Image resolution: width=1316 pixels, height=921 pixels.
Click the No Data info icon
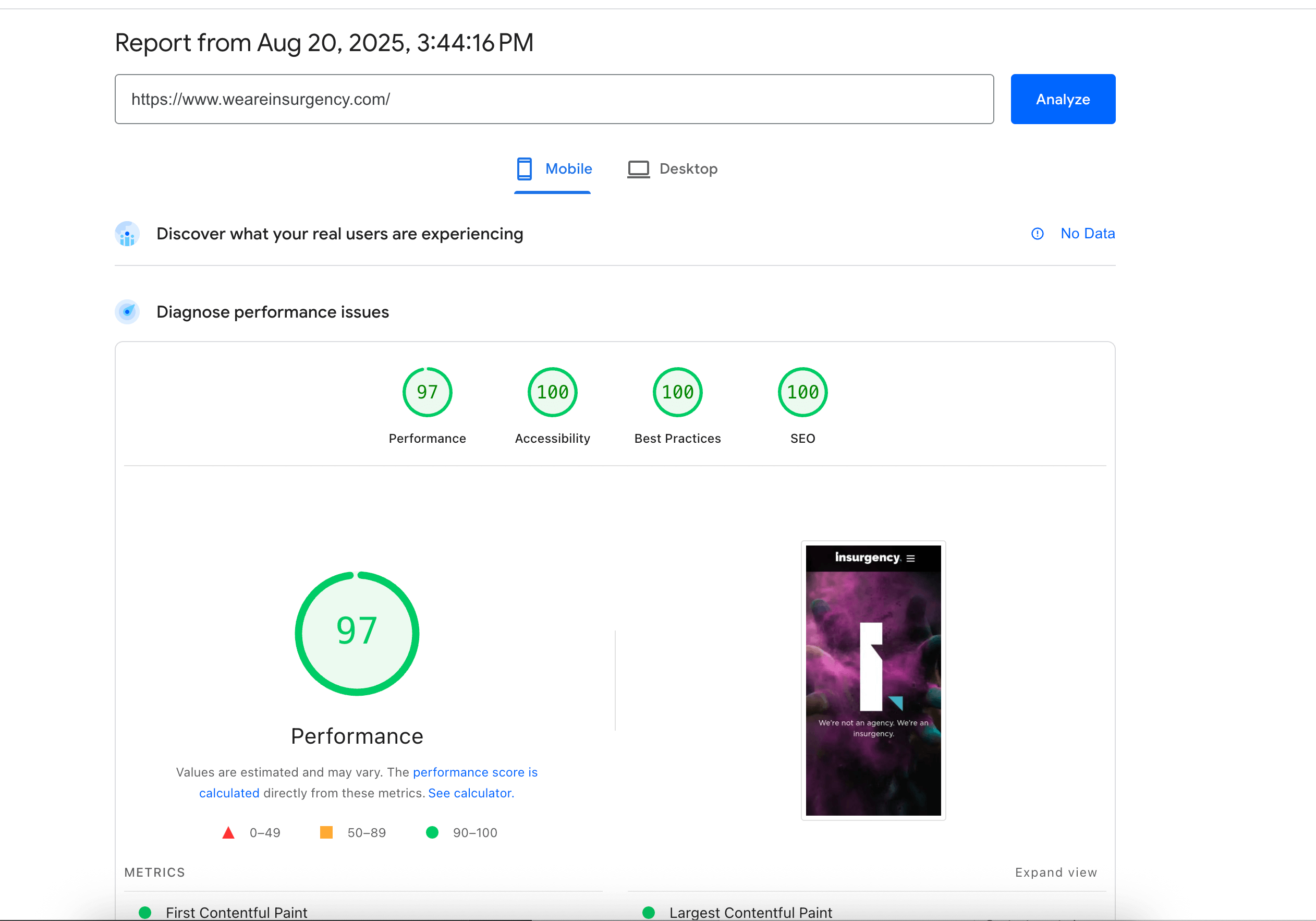click(x=1037, y=234)
